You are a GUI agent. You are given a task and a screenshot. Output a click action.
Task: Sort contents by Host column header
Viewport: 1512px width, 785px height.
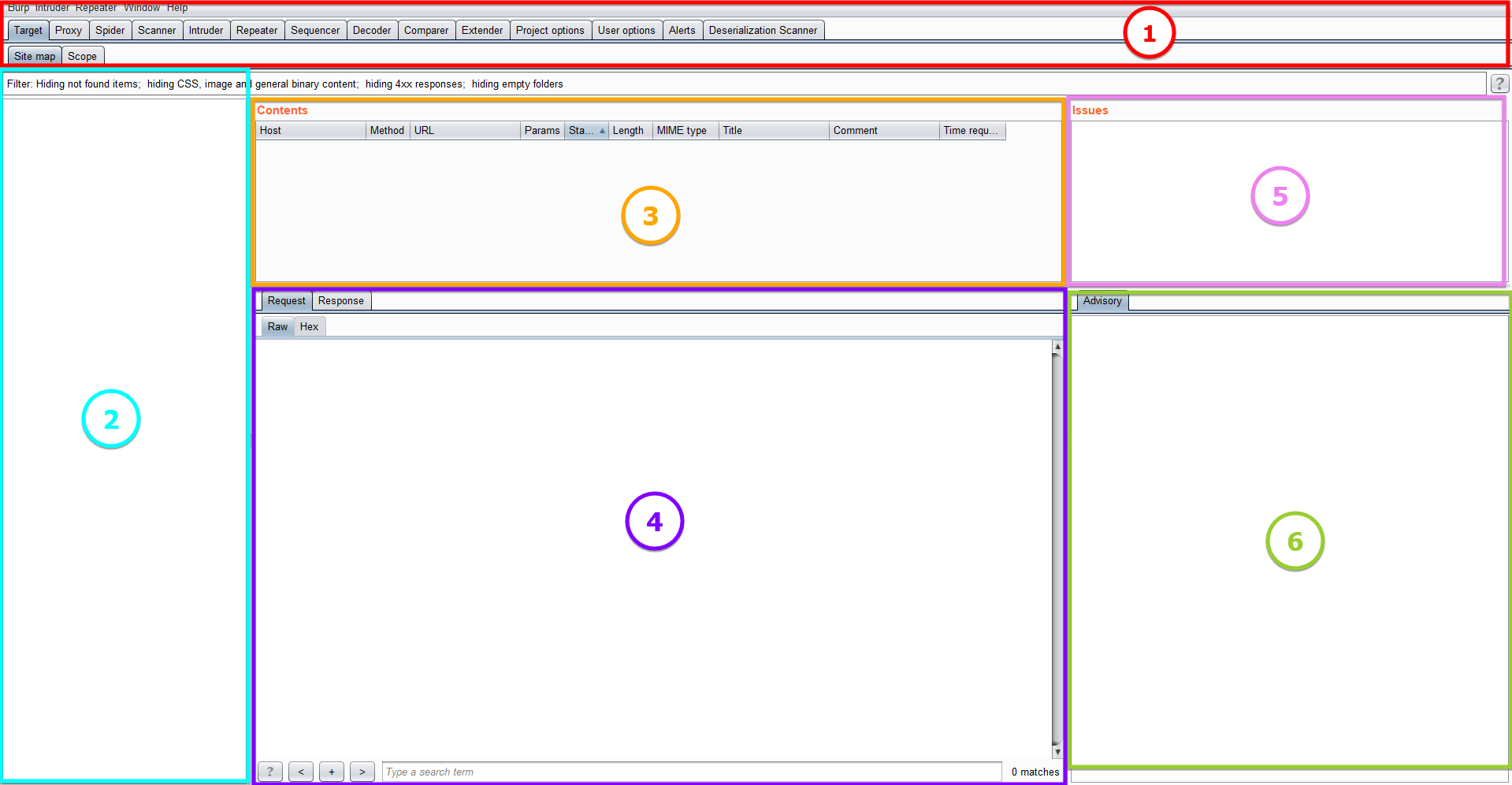point(310,131)
